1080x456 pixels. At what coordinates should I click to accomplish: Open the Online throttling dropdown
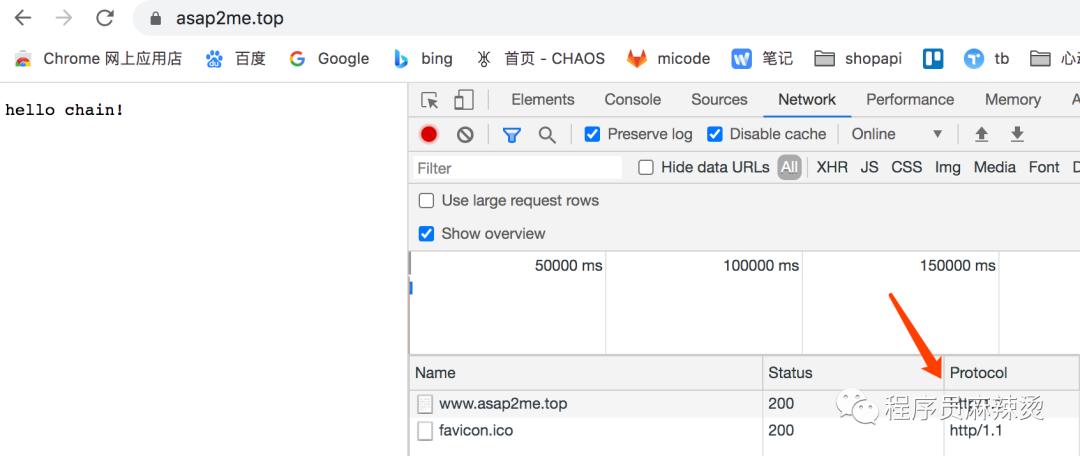pos(897,134)
